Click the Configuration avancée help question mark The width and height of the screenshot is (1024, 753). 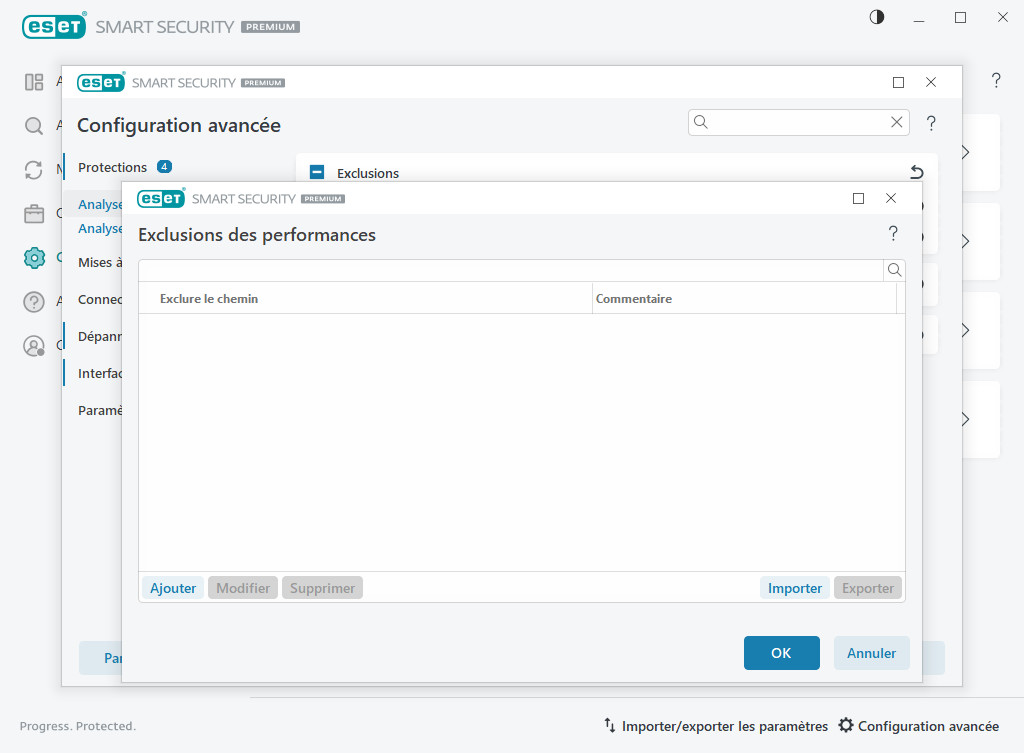pyautogui.click(x=931, y=123)
